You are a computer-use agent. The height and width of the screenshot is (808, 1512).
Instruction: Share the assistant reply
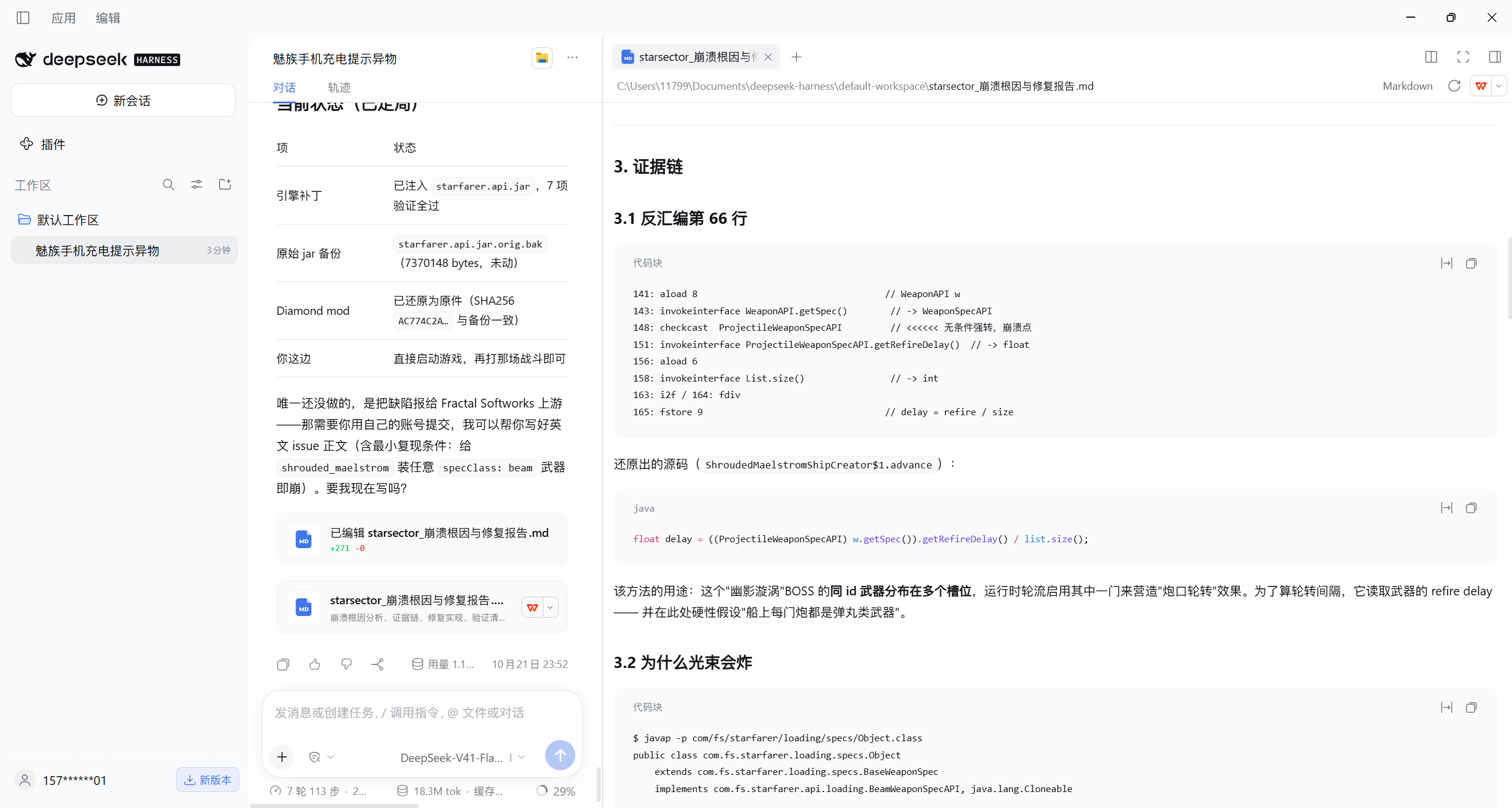click(377, 664)
